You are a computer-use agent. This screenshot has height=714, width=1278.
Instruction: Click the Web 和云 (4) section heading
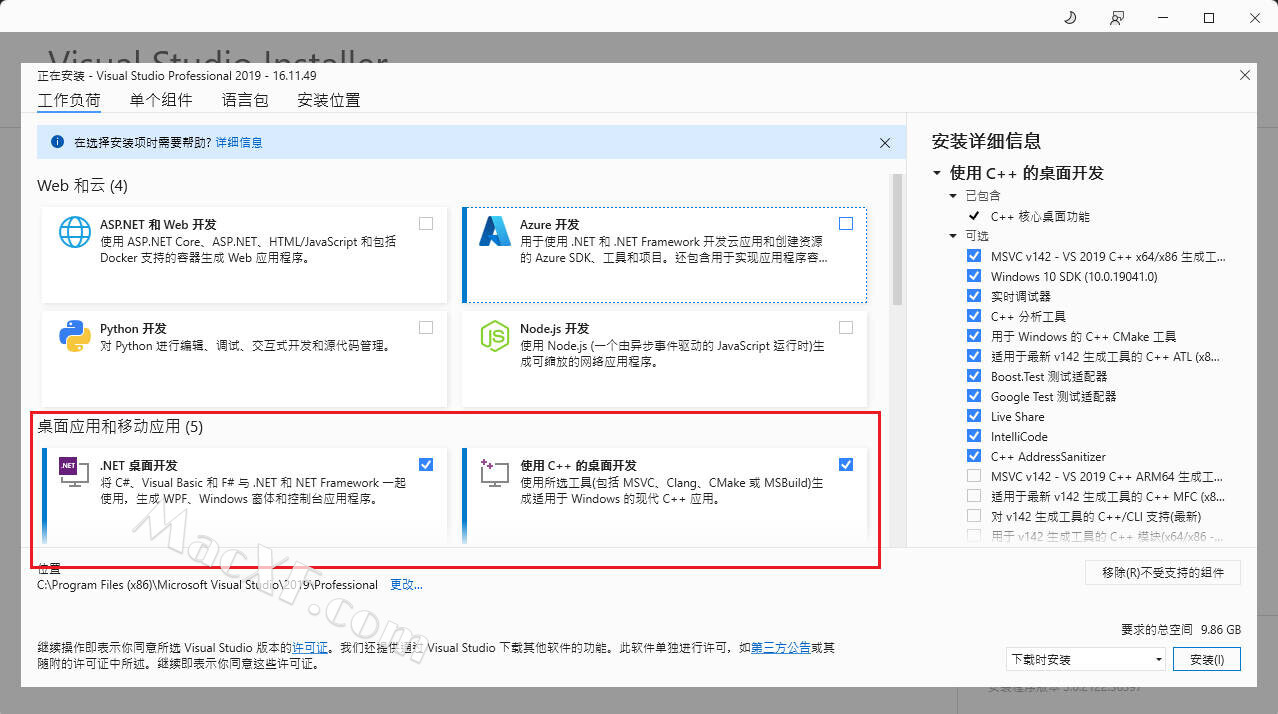(83, 186)
